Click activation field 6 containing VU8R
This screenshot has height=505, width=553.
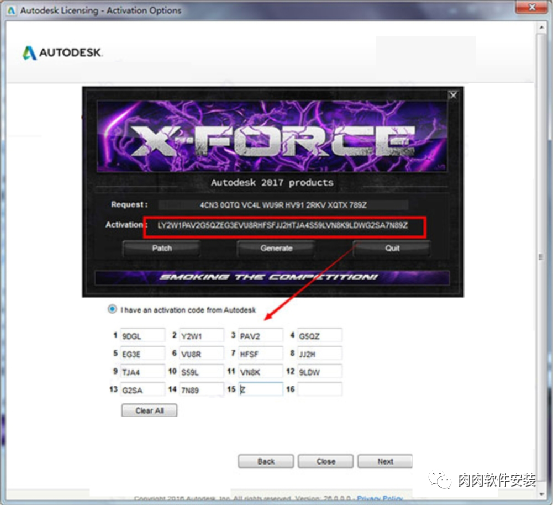pyautogui.click(x=201, y=353)
